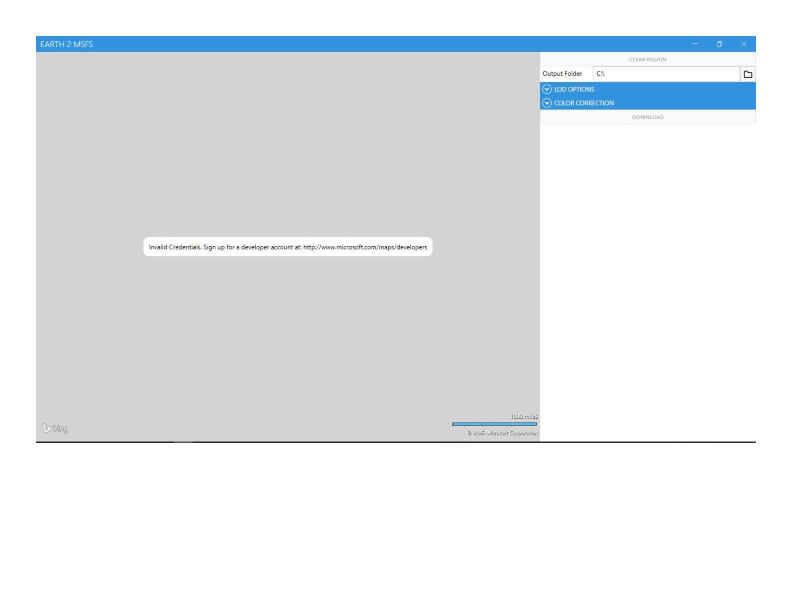This screenshot has height=612, width=792.
Task: Click into the Output Folder path field
Action: pos(664,74)
